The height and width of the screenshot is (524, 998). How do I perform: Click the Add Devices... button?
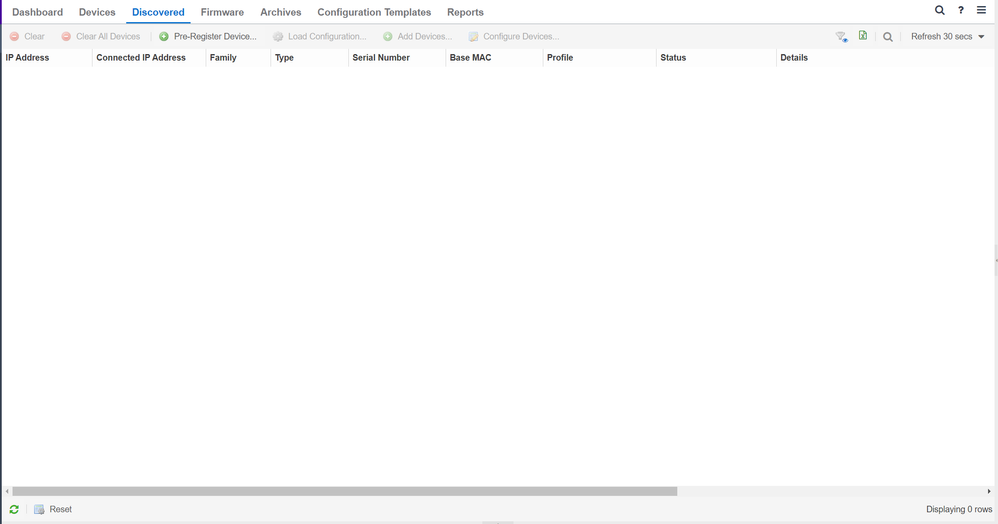417,37
